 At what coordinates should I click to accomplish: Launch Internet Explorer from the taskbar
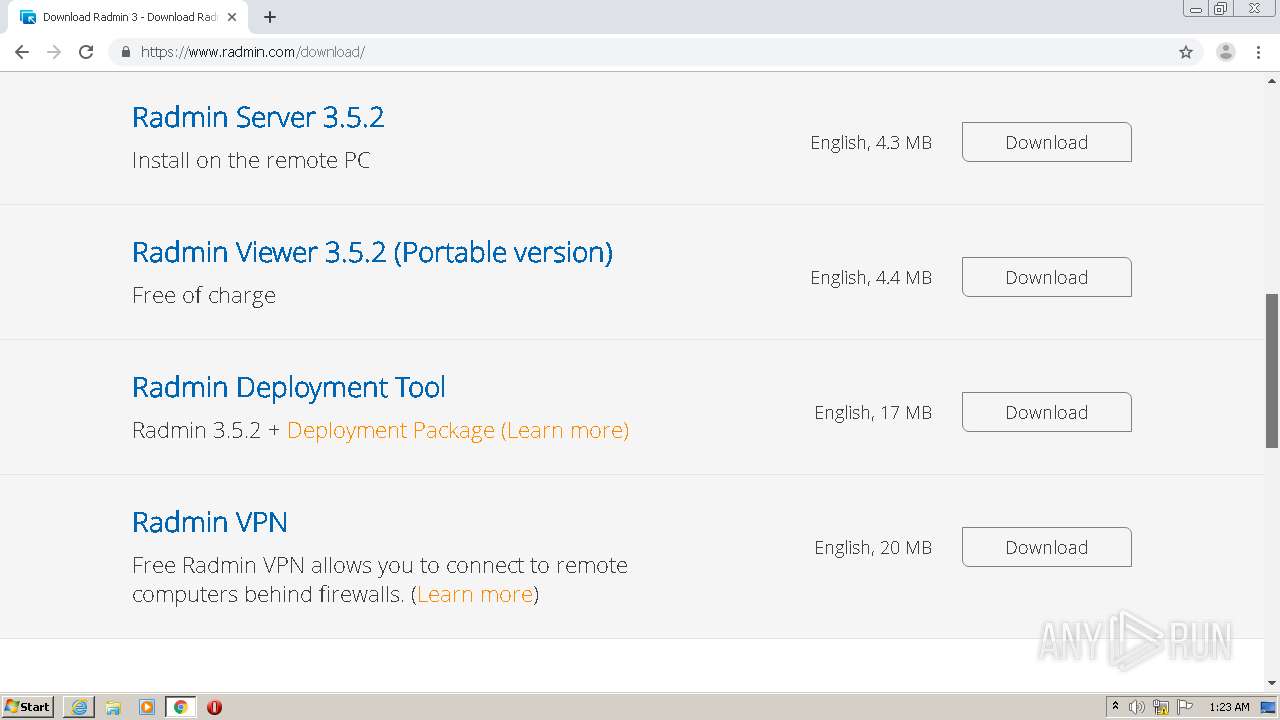pos(79,707)
